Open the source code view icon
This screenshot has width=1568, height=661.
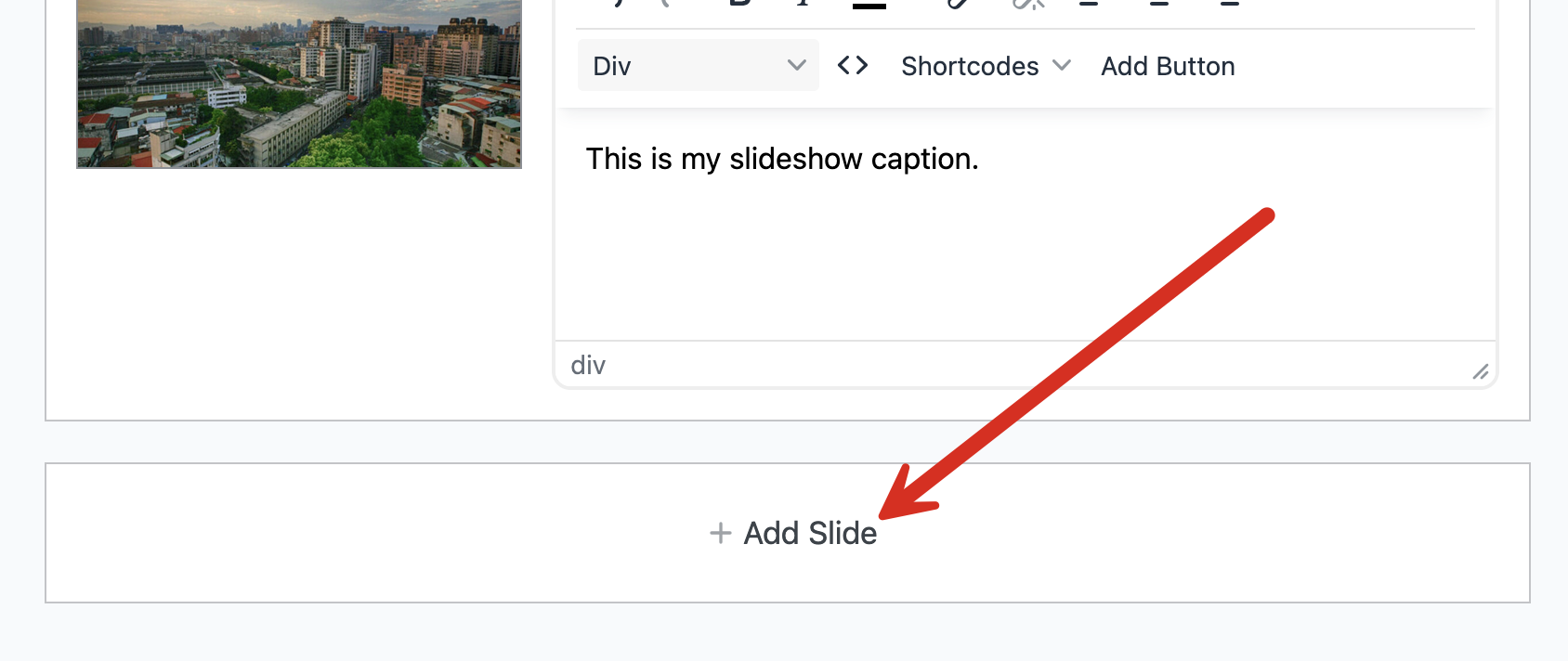(853, 65)
